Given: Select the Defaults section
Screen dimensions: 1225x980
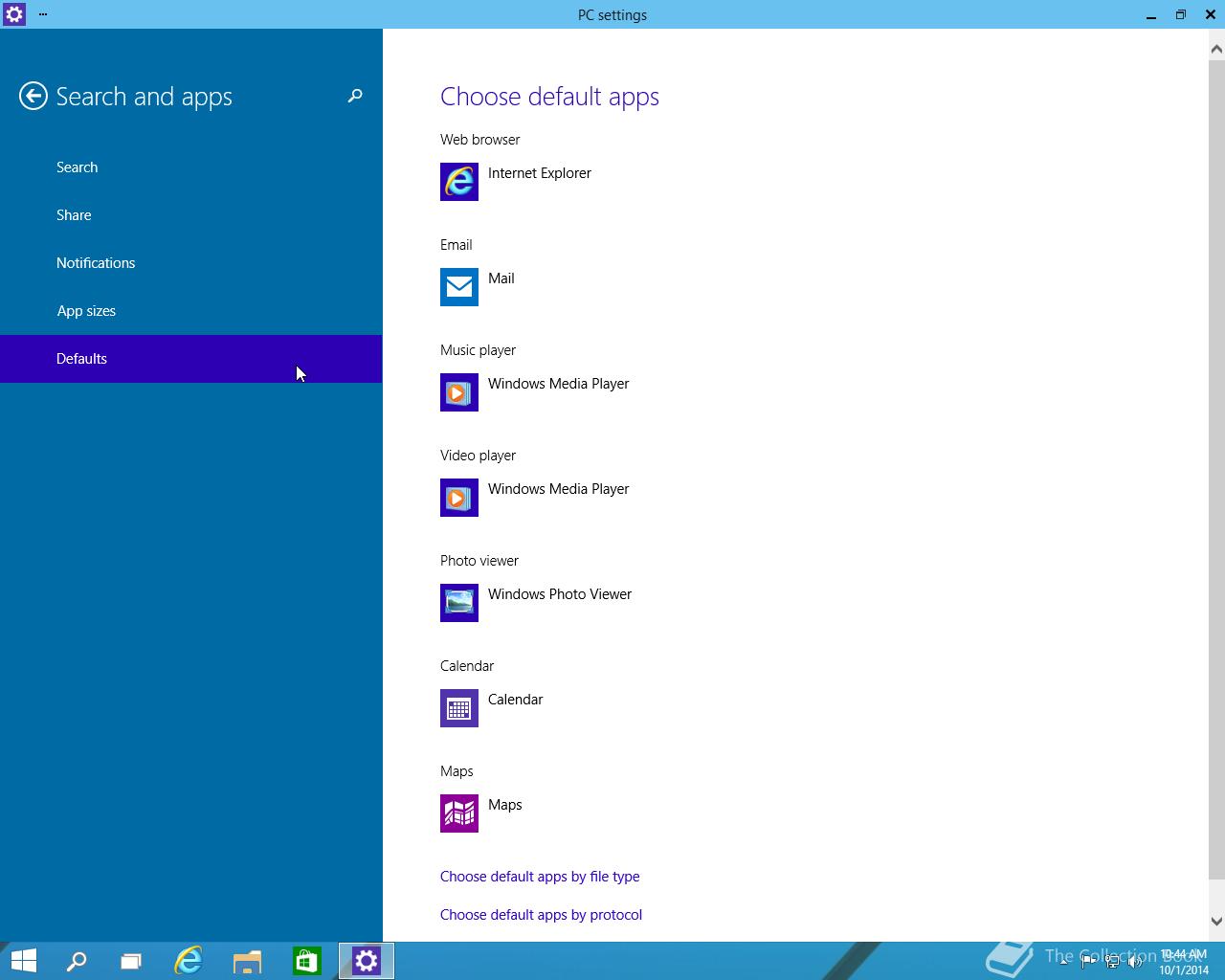Looking at the screenshot, I should [x=191, y=359].
